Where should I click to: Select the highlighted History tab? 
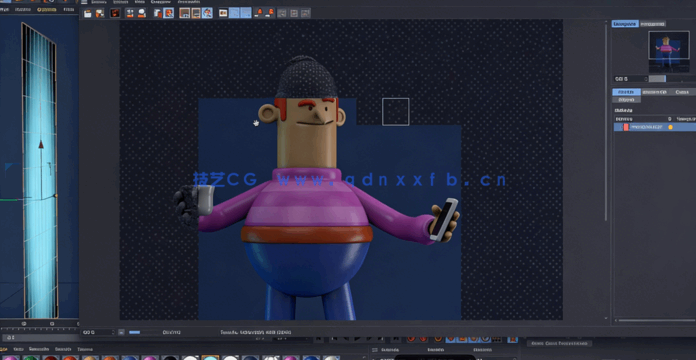[x=626, y=92]
